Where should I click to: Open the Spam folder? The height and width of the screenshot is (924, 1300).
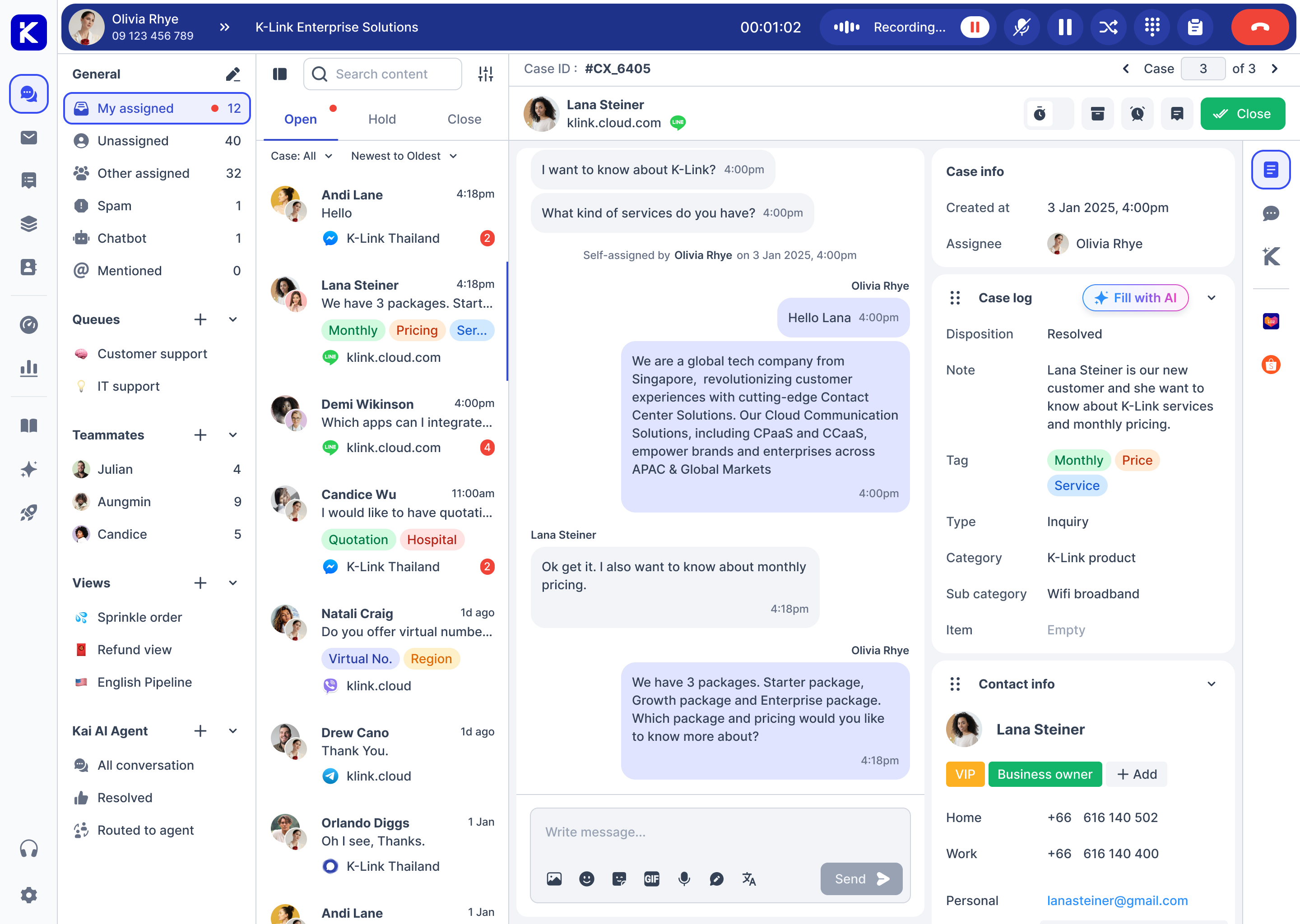157,205
